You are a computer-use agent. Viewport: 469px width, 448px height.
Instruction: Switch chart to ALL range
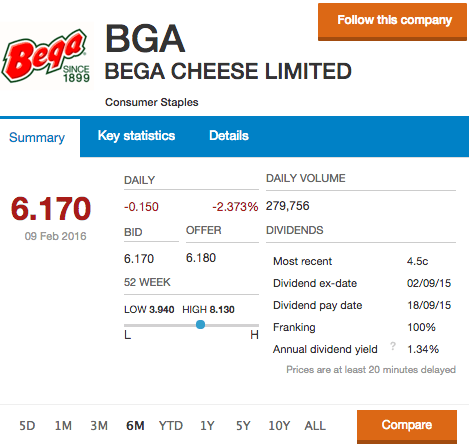coord(315,426)
